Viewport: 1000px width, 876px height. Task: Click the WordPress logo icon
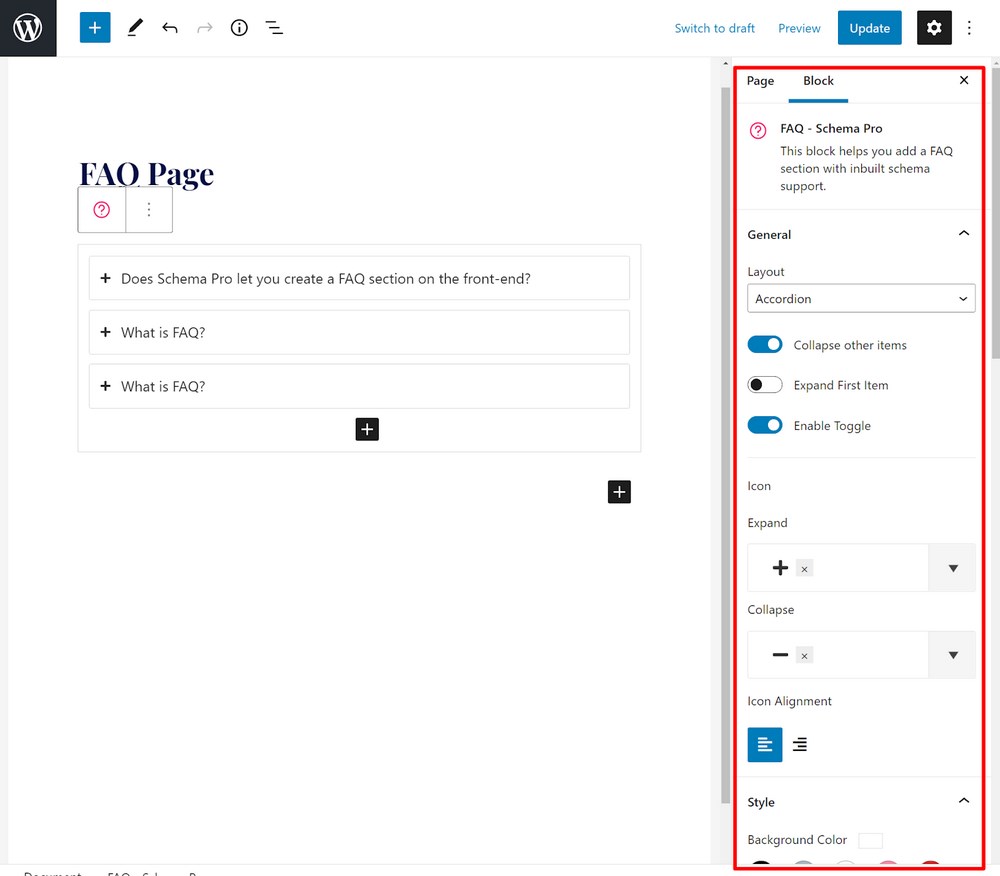click(28, 28)
